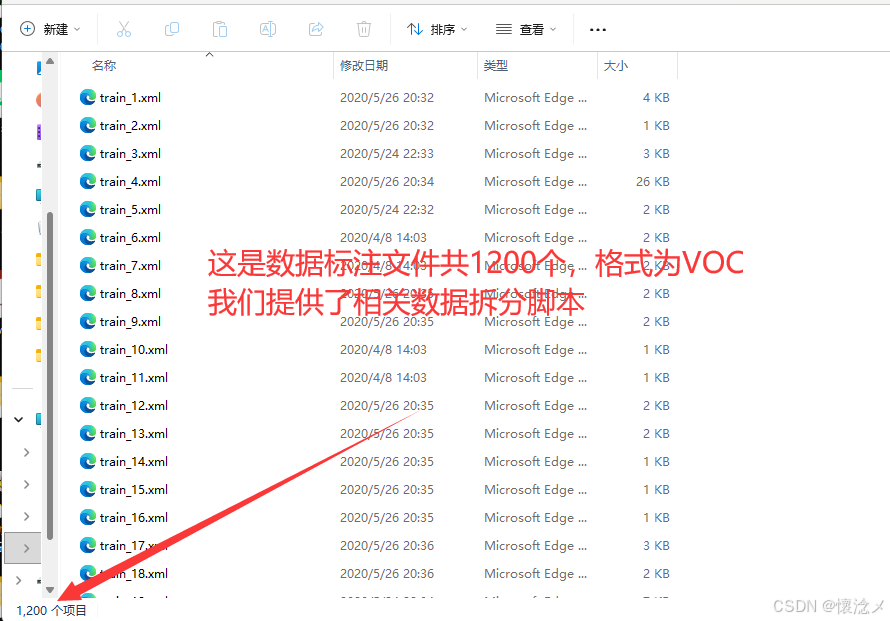This screenshot has height=621, width=890.
Task: Select the file name train_1.xml
Action: tap(130, 98)
